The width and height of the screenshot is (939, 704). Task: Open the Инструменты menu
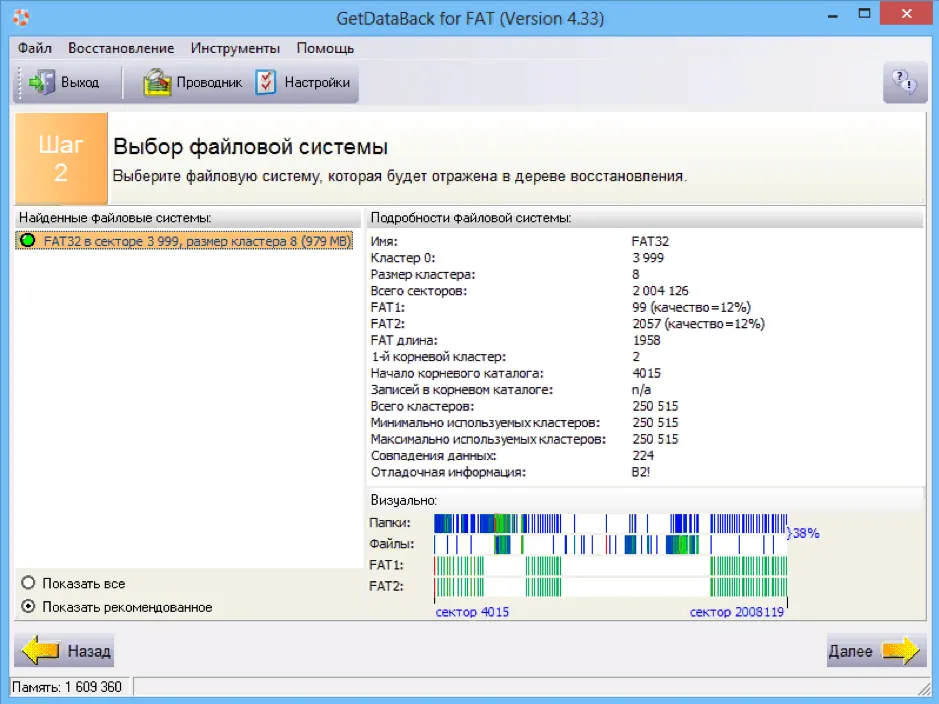click(x=235, y=48)
